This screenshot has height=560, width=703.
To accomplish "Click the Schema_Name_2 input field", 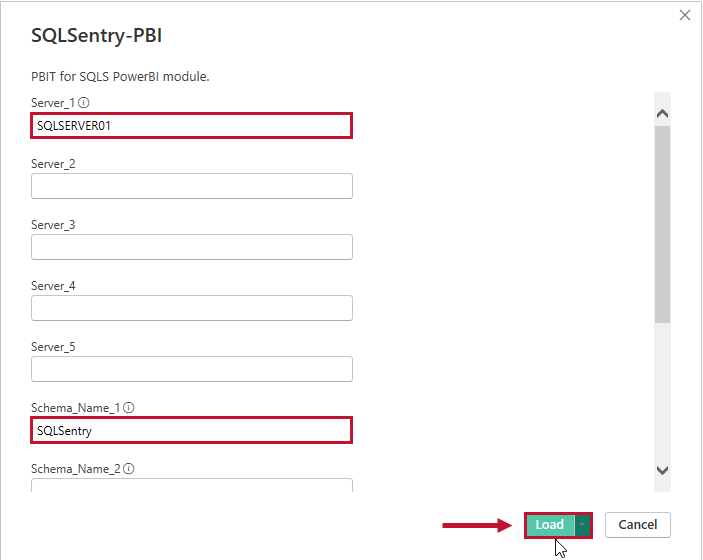I will tap(191, 486).
